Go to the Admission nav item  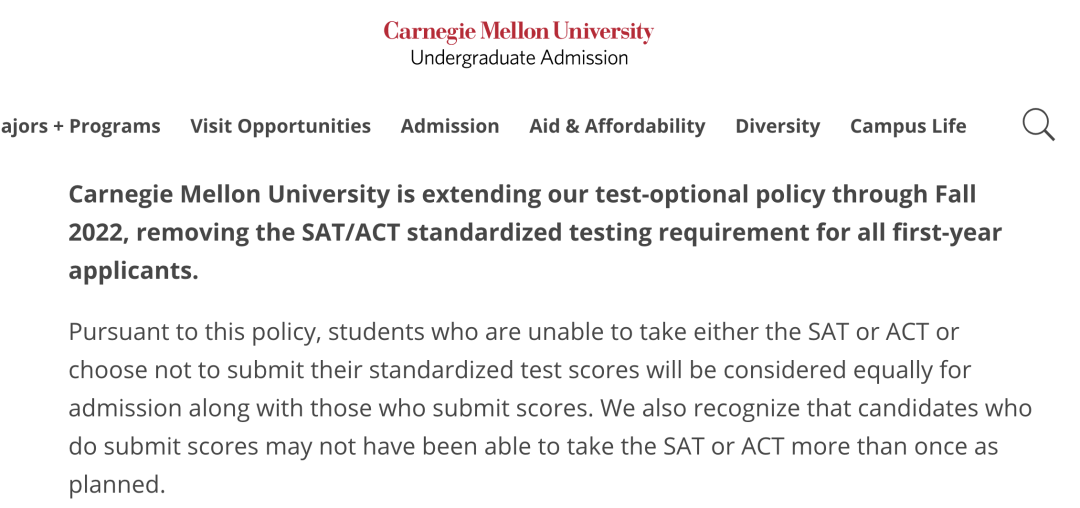point(450,126)
